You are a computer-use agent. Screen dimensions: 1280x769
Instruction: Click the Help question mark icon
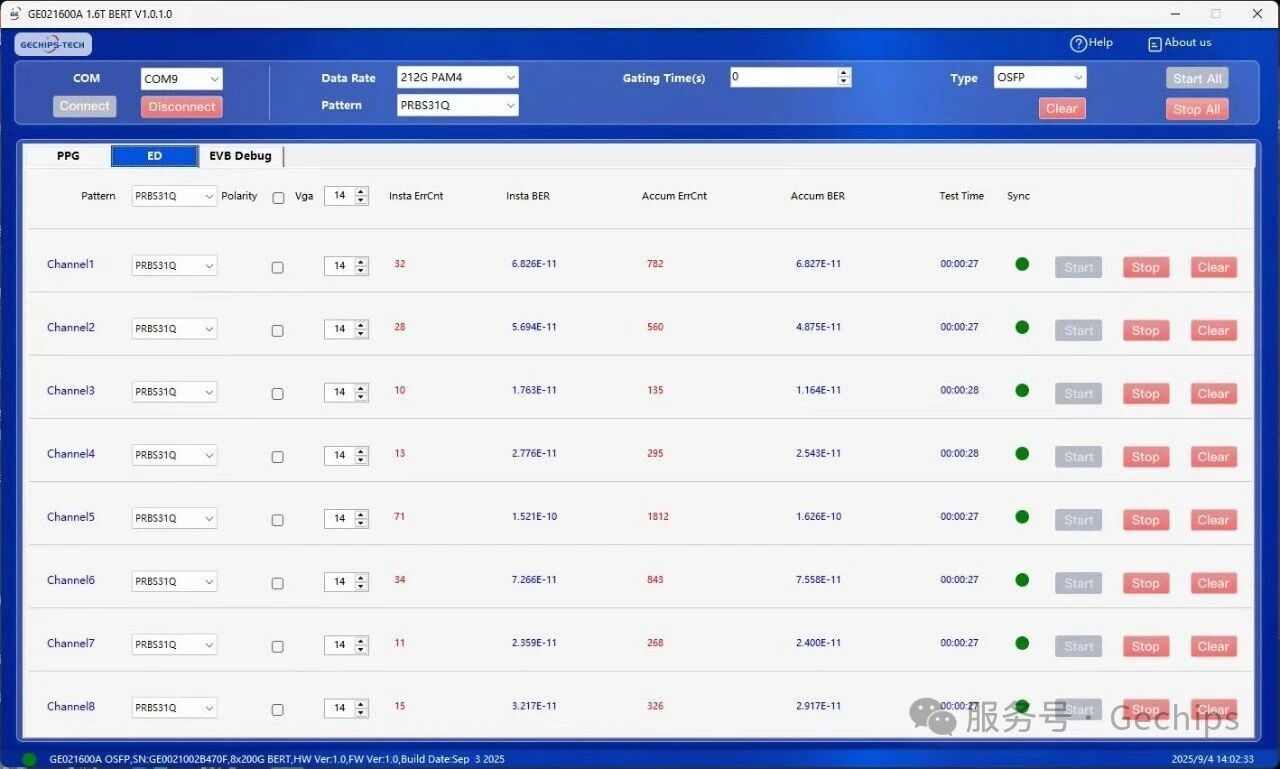[1078, 43]
